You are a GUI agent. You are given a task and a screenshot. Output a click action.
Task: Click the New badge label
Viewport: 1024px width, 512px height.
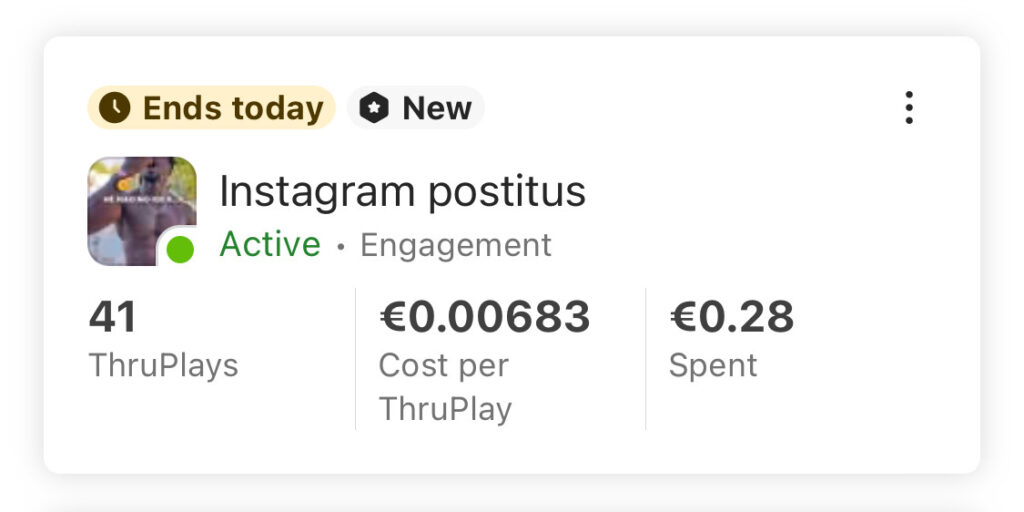437,108
